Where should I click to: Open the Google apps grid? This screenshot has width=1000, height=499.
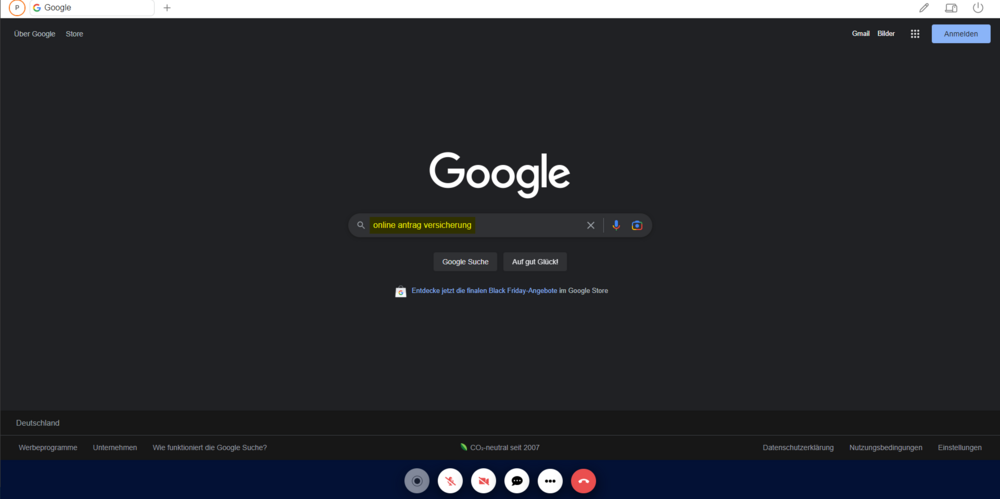point(915,34)
